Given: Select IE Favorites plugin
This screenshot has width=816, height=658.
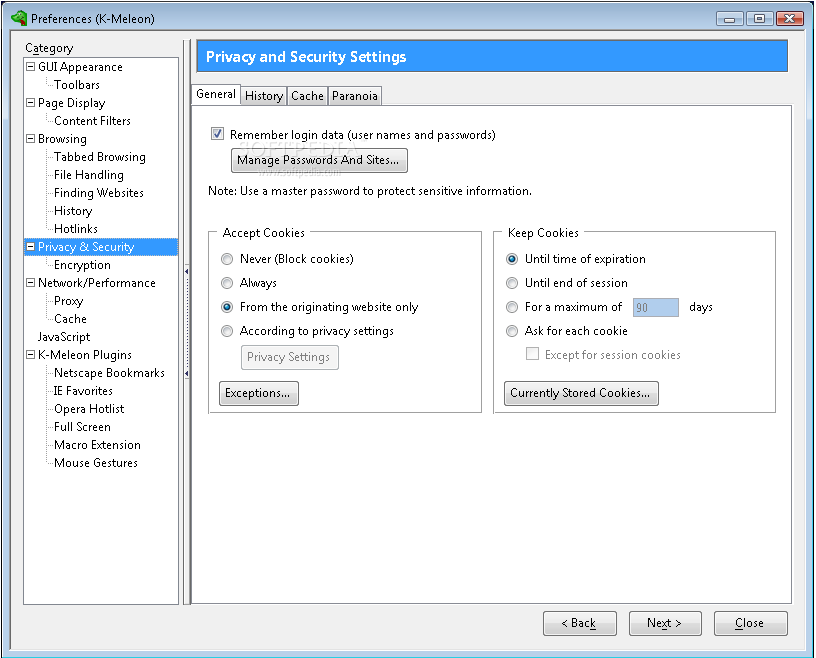Looking at the screenshot, I should click(83, 390).
